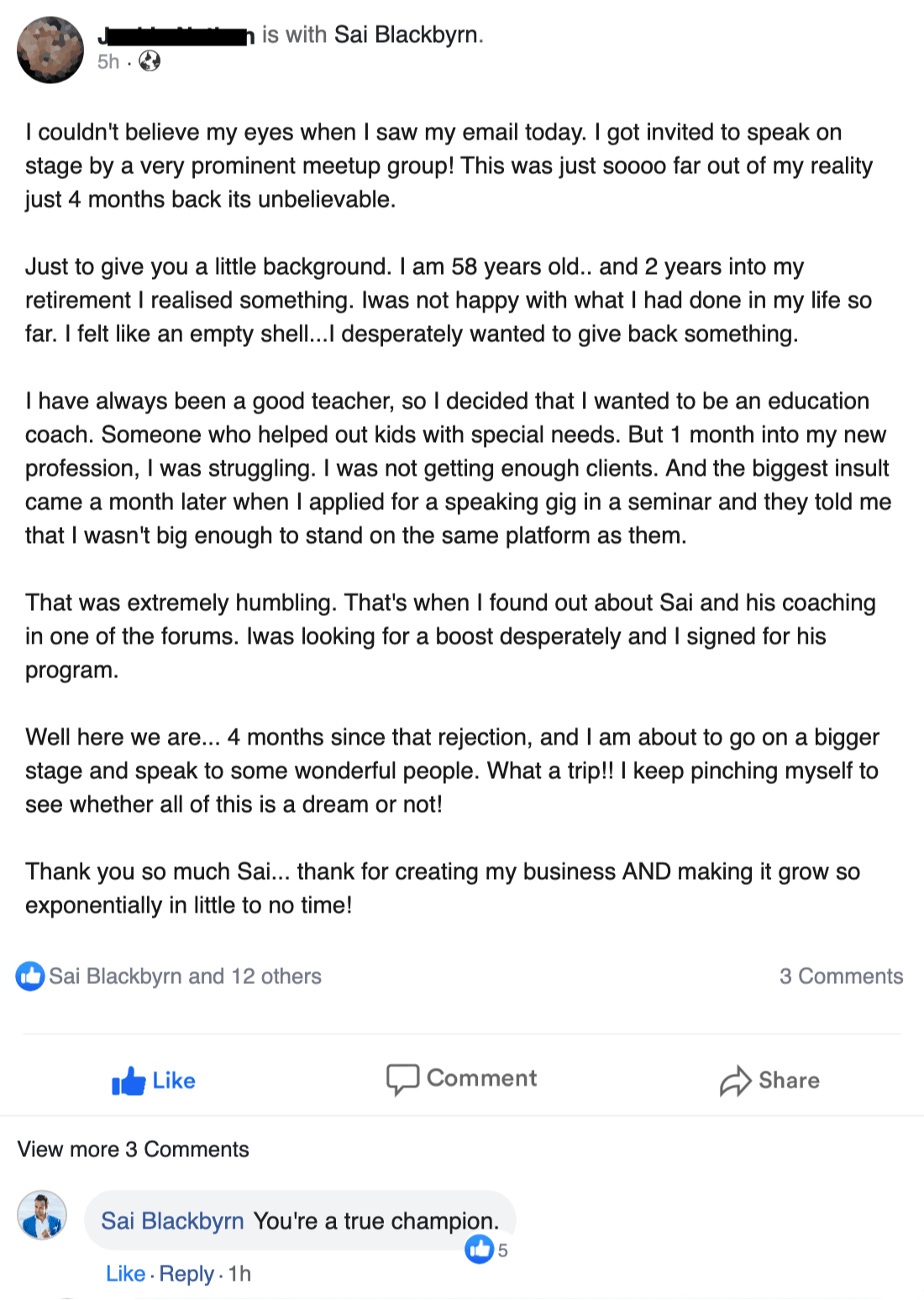Open the post author's blurred profile picture
This screenshot has height=1300, width=924.
(x=50, y=50)
